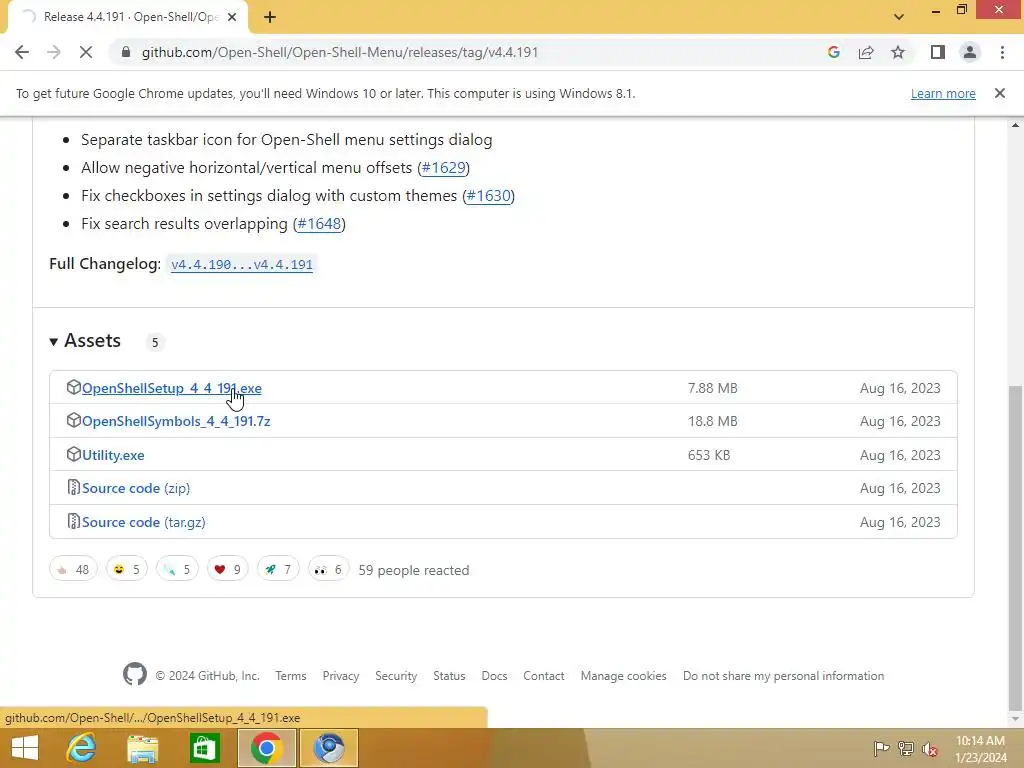Click the github.com address bar URL
Viewport: 1024px width, 768px height.
(x=340, y=52)
